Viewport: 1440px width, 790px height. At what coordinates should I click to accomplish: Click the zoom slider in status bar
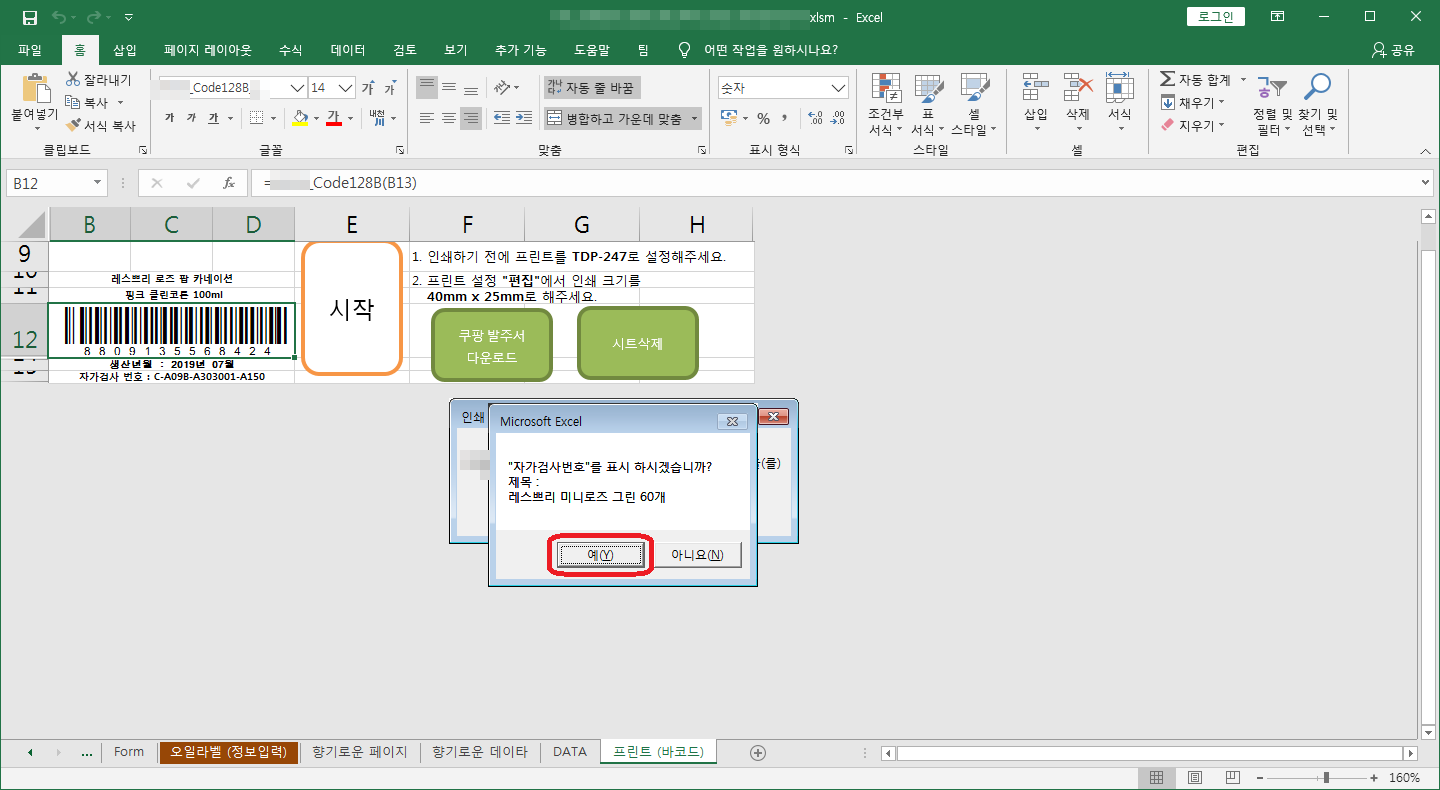(1326, 777)
